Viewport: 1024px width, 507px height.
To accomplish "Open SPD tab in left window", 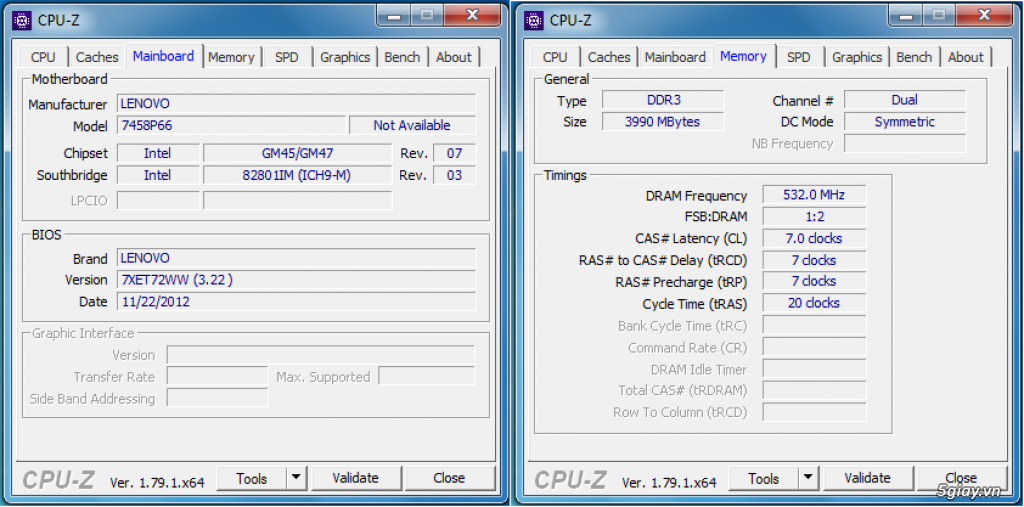I will (x=287, y=57).
